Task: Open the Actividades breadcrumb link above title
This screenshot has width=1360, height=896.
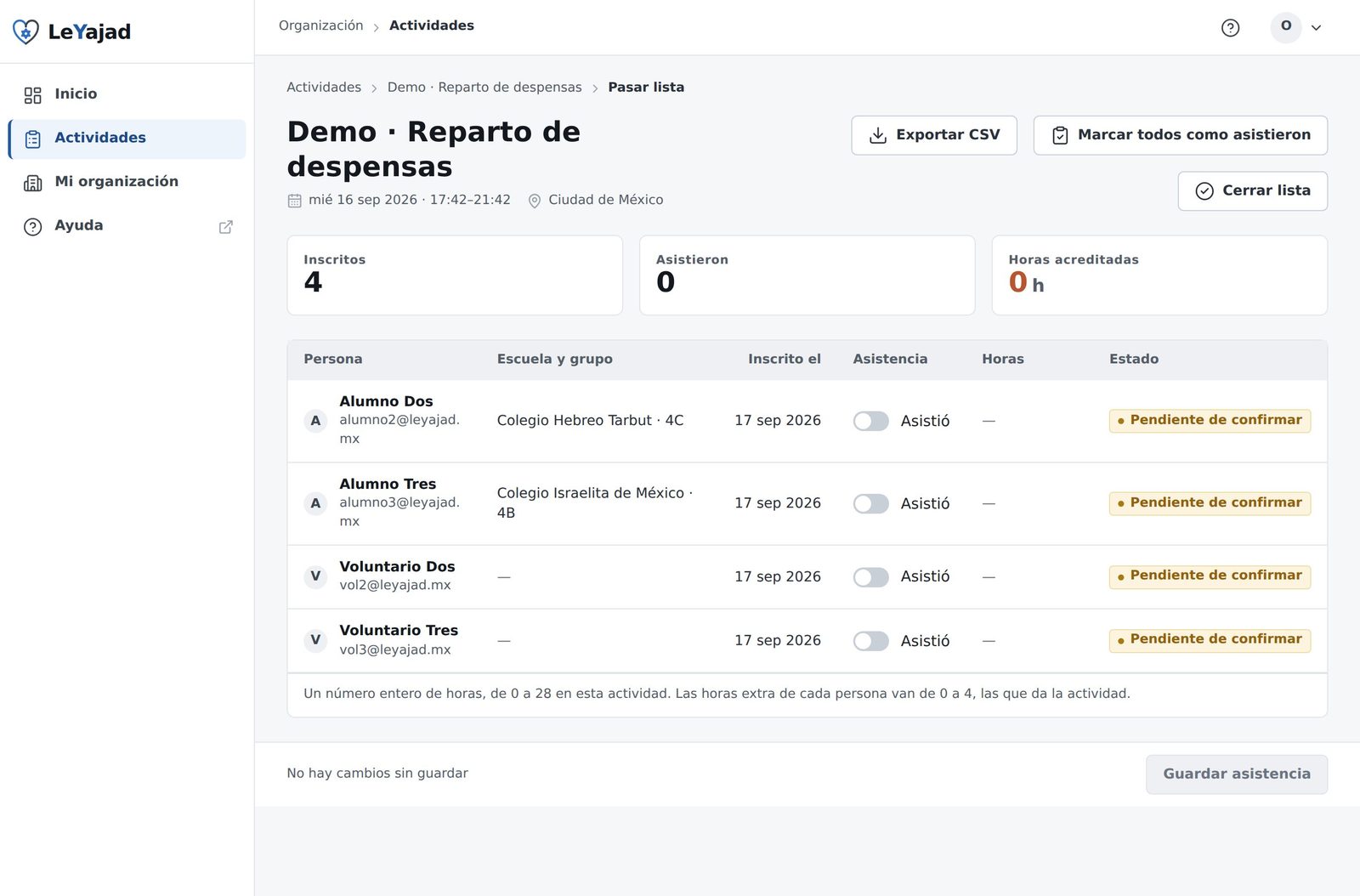Action: click(x=324, y=88)
